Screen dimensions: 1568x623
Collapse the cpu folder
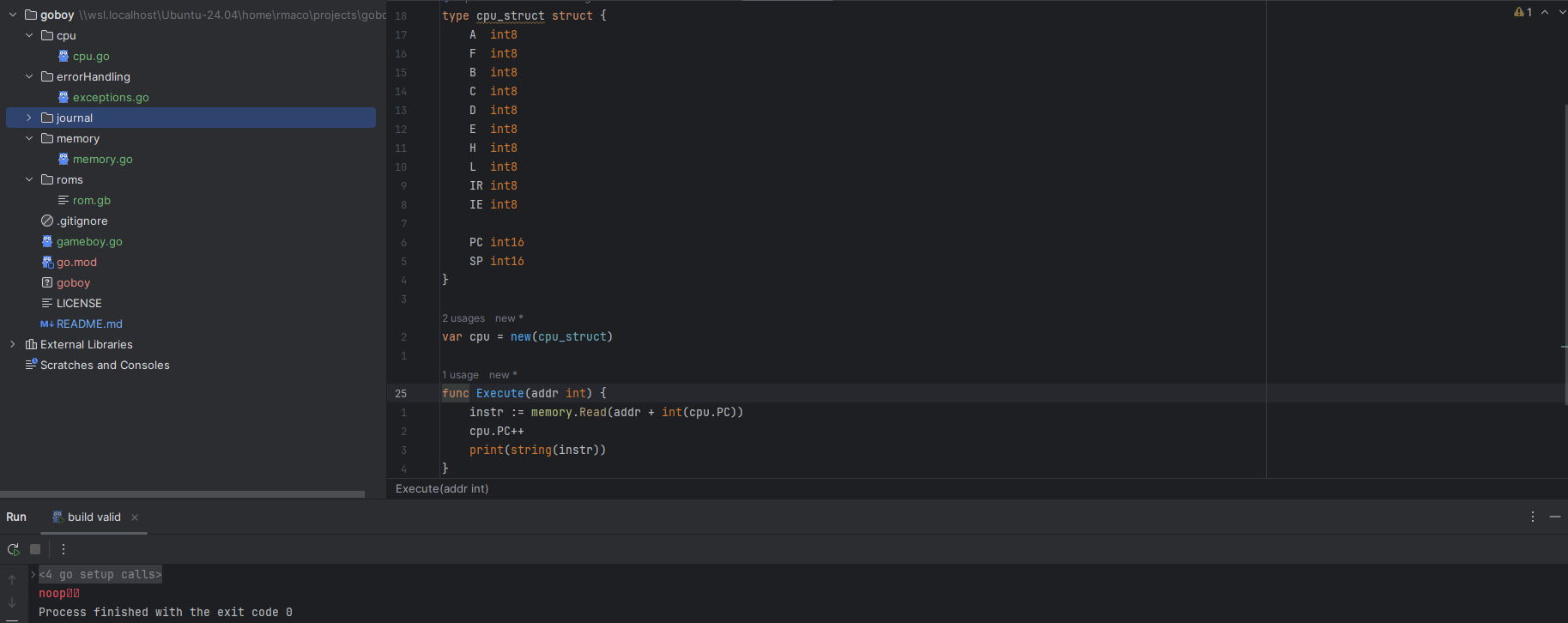(x=29, y=35)
